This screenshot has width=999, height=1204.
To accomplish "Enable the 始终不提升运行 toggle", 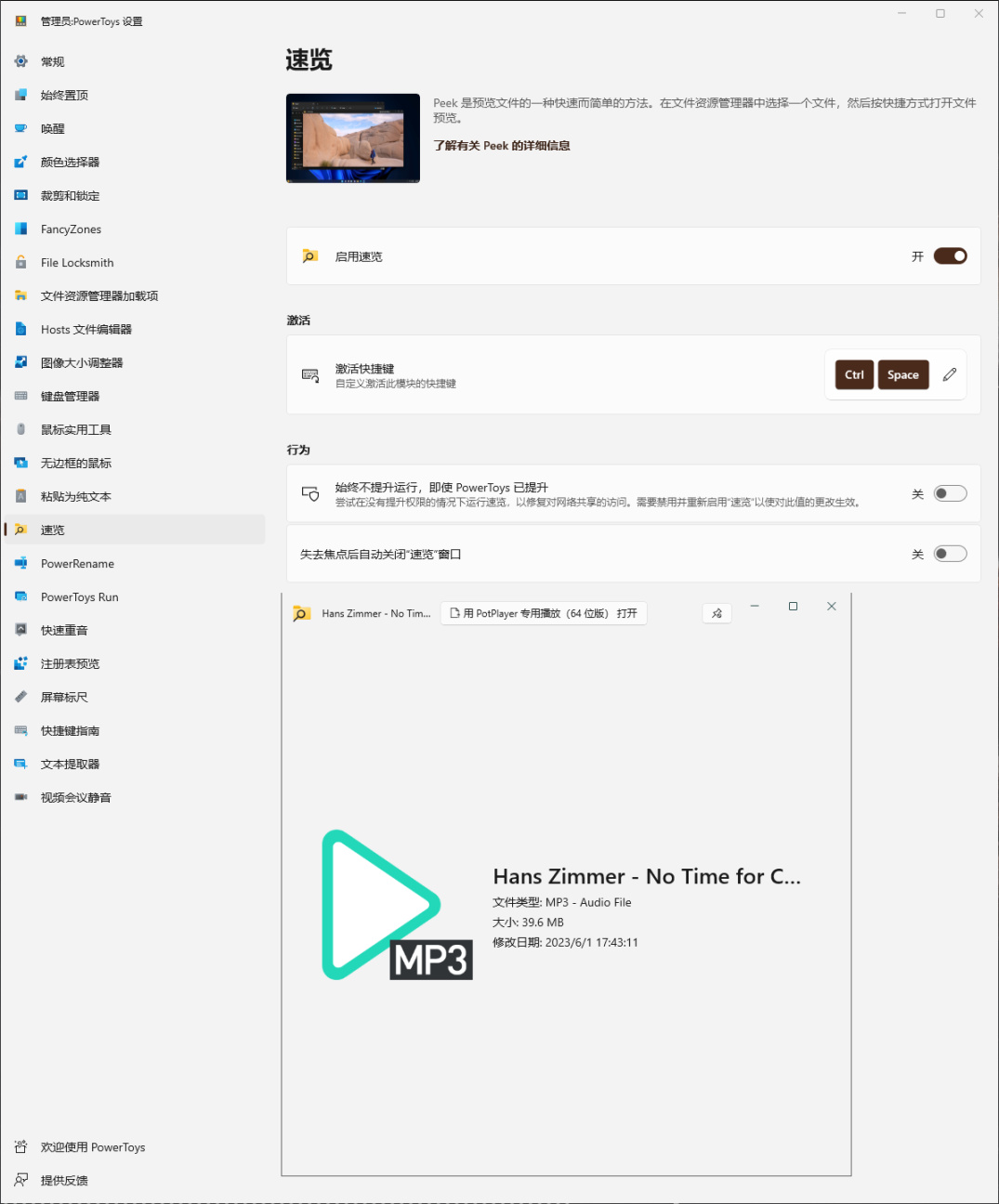I will click(x=950, y=493).
